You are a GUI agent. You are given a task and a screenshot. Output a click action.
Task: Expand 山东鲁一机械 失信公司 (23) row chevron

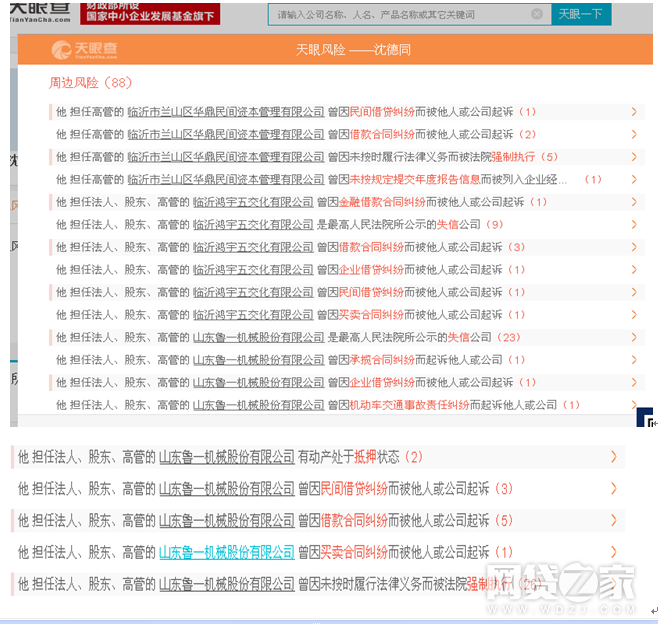click(634, 337)
